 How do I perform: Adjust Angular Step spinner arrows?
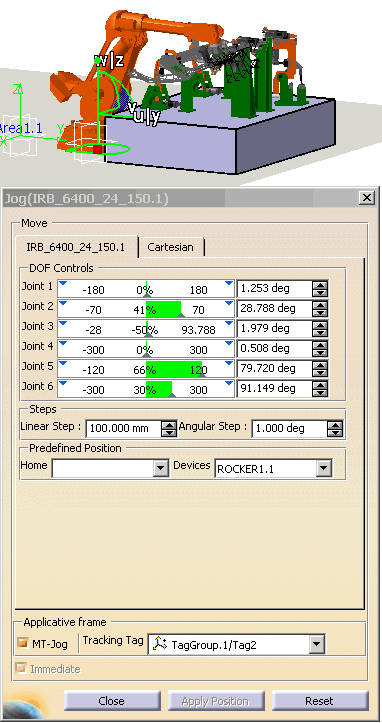(x=335, y=429)
